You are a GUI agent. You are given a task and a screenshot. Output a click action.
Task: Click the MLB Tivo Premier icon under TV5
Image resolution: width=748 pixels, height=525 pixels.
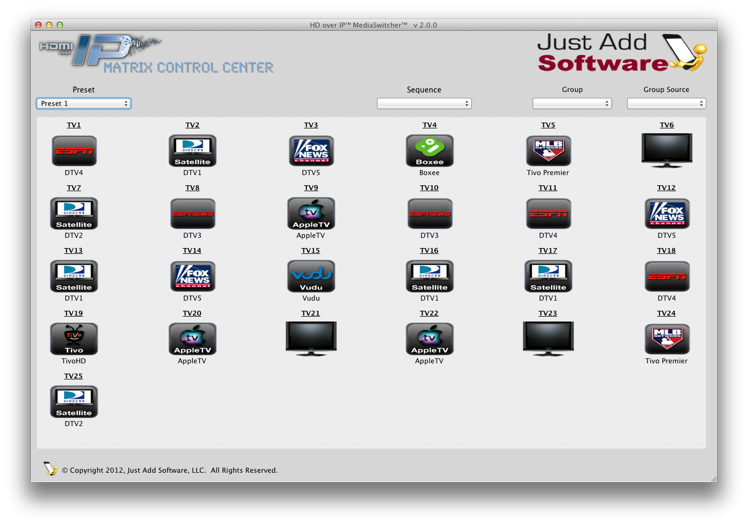coord(548,151)
